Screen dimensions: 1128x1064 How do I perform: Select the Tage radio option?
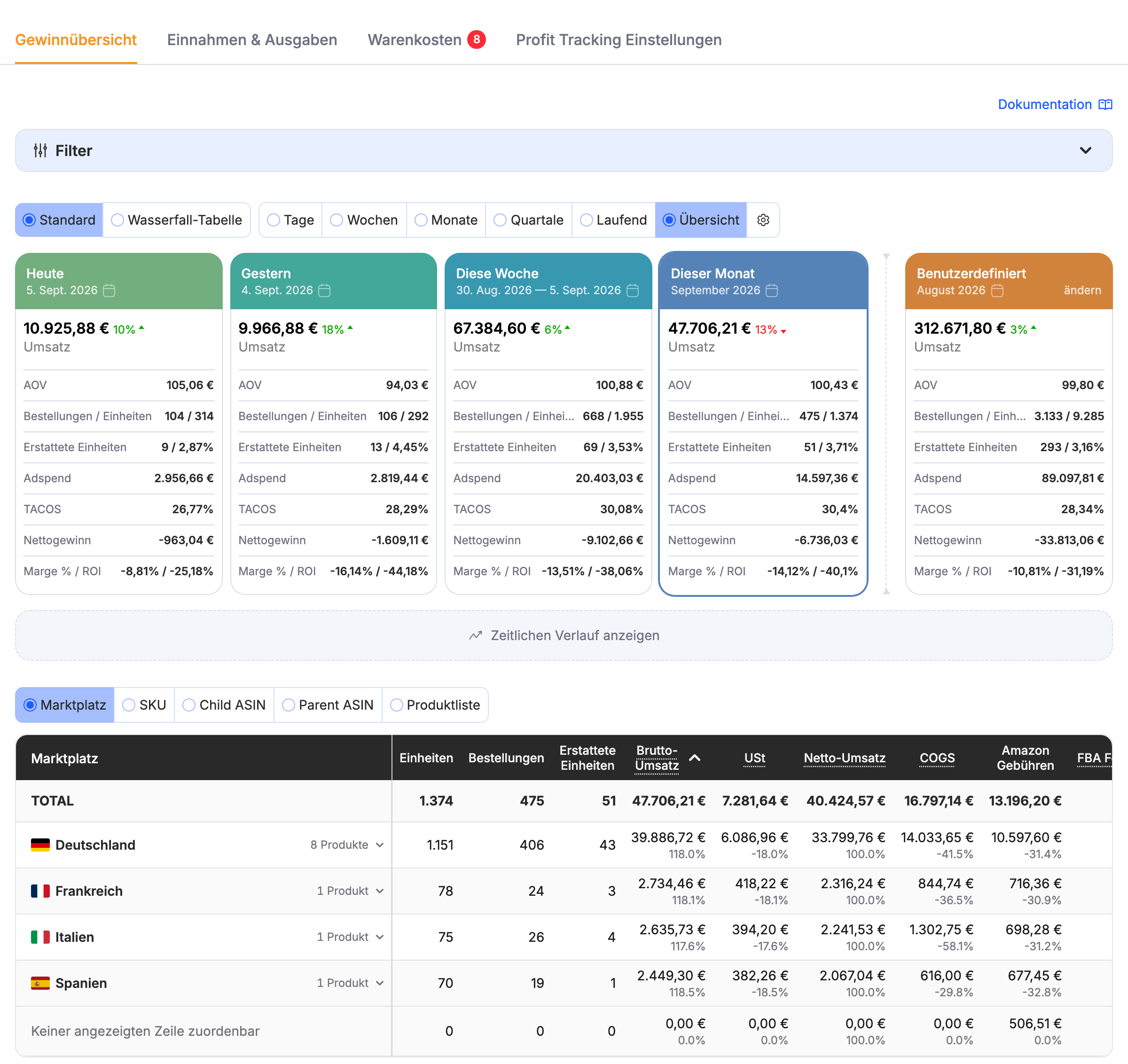[290, 220]
